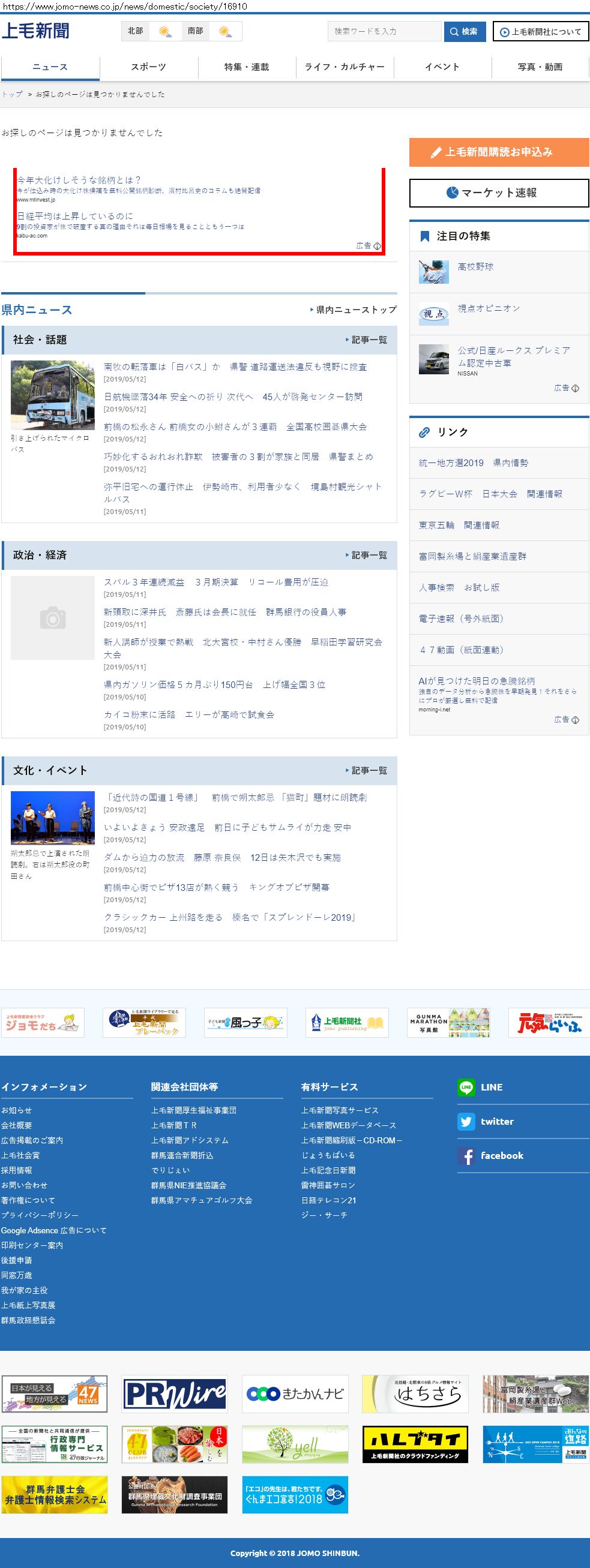Click the search keyword input field

point(384,31)
